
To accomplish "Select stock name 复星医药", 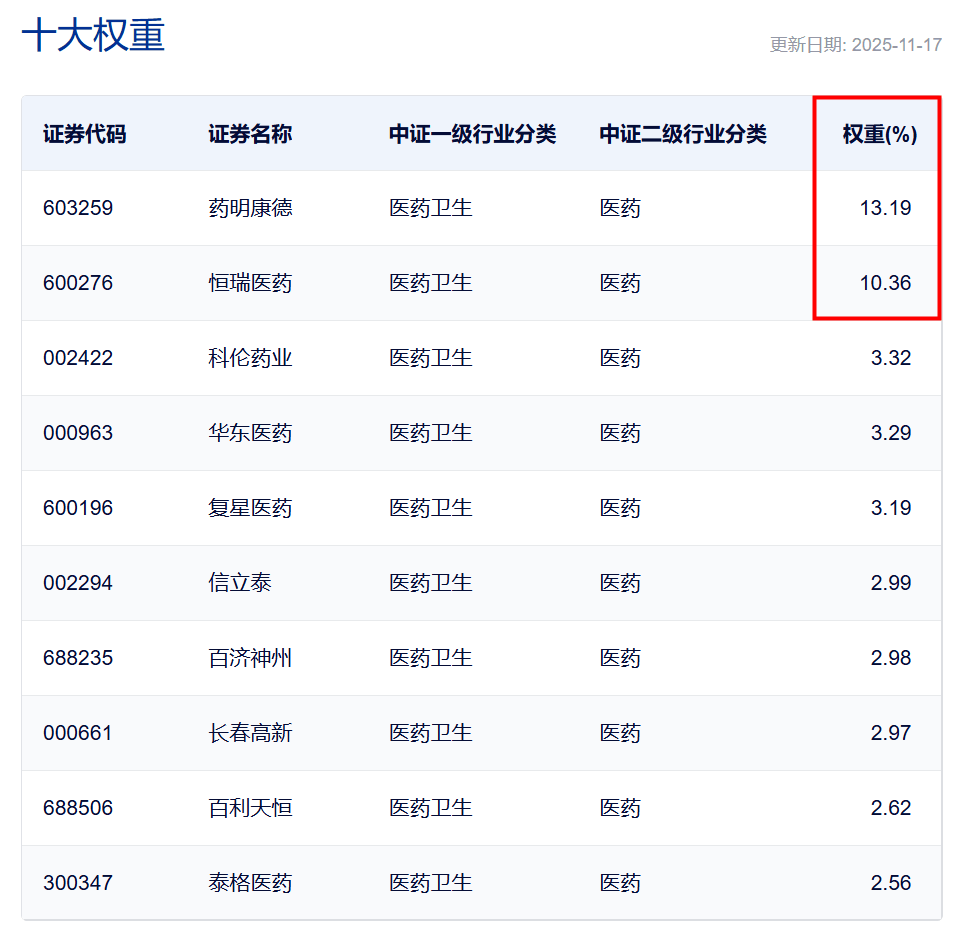I will (250, 508).
